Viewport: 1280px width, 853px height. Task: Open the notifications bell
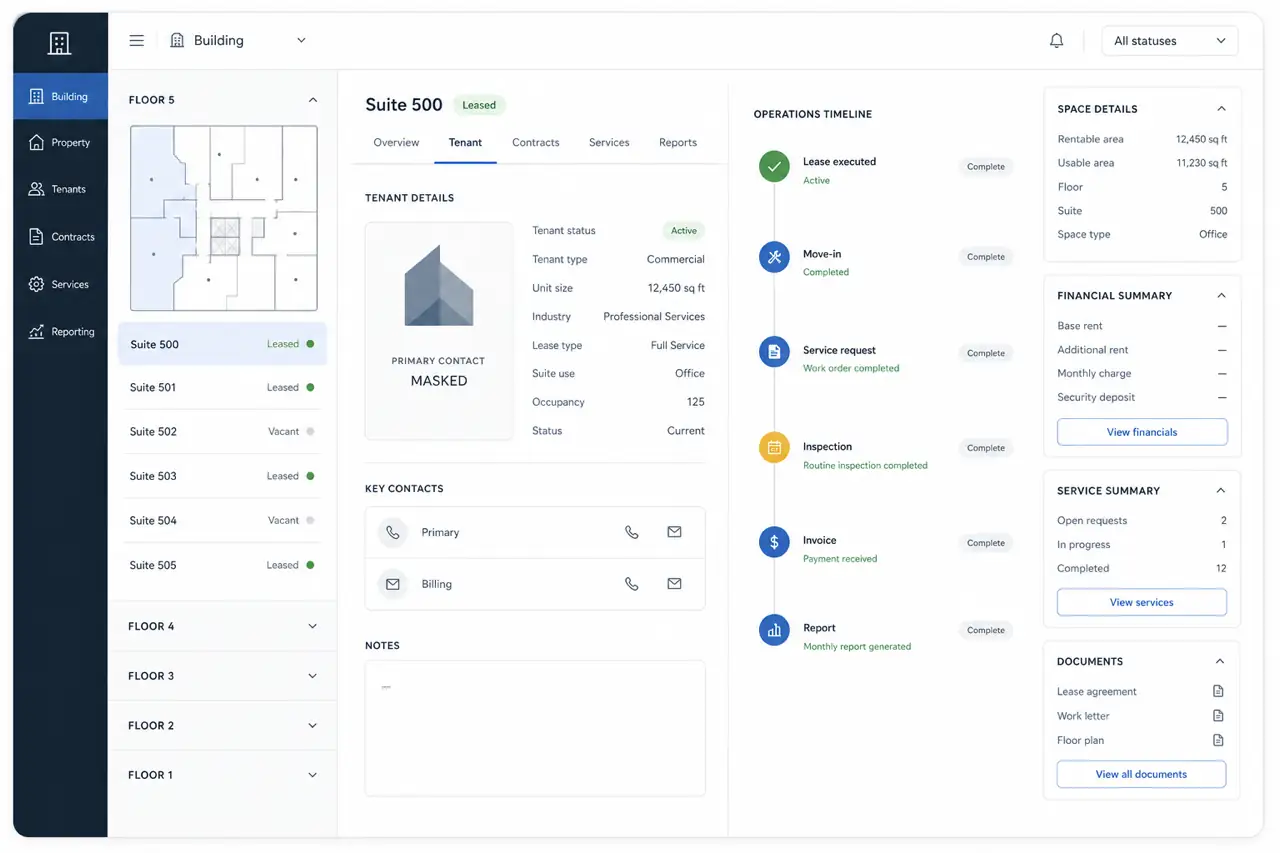(x=1056, y=41)
